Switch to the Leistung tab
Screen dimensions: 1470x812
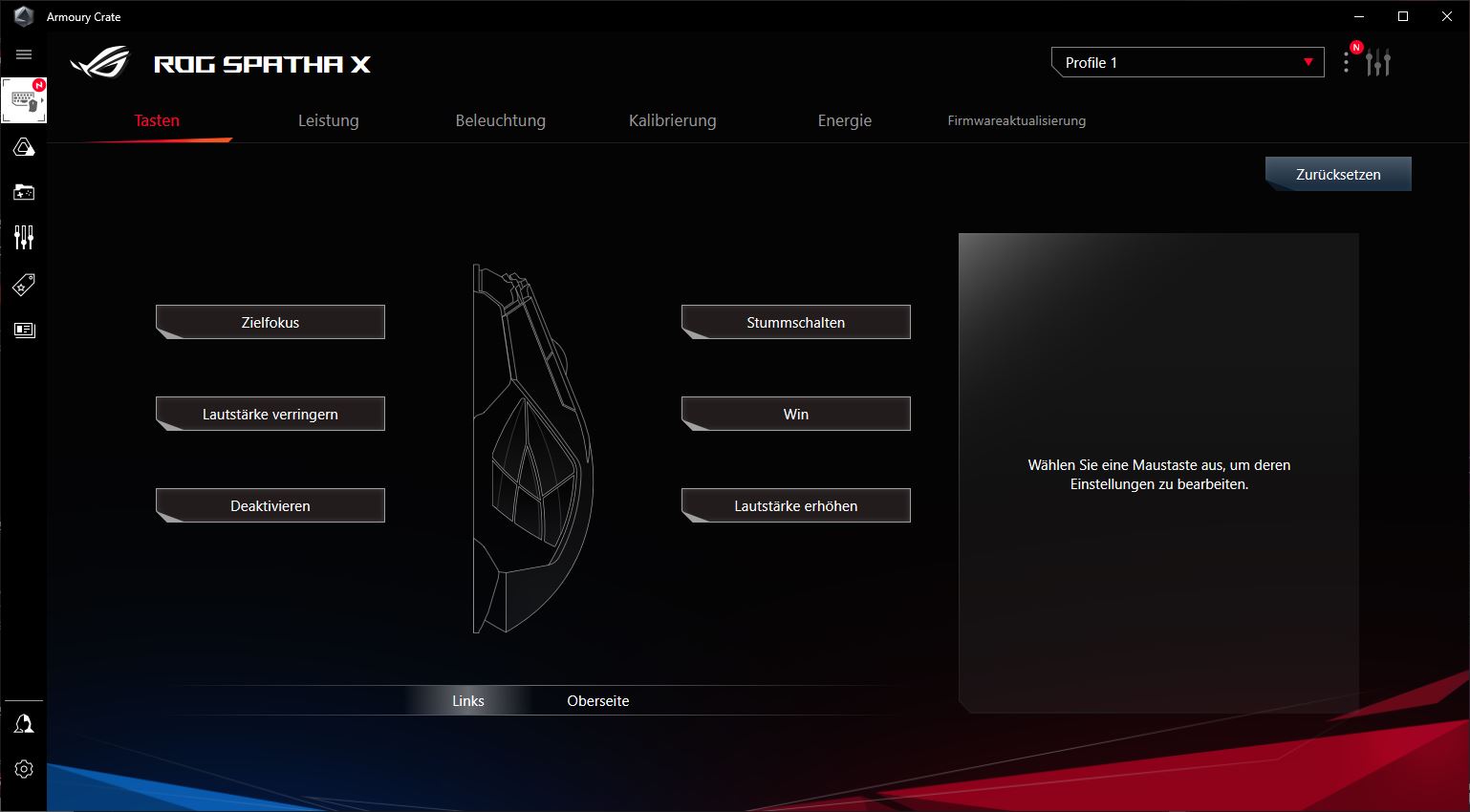coord(329,120)
